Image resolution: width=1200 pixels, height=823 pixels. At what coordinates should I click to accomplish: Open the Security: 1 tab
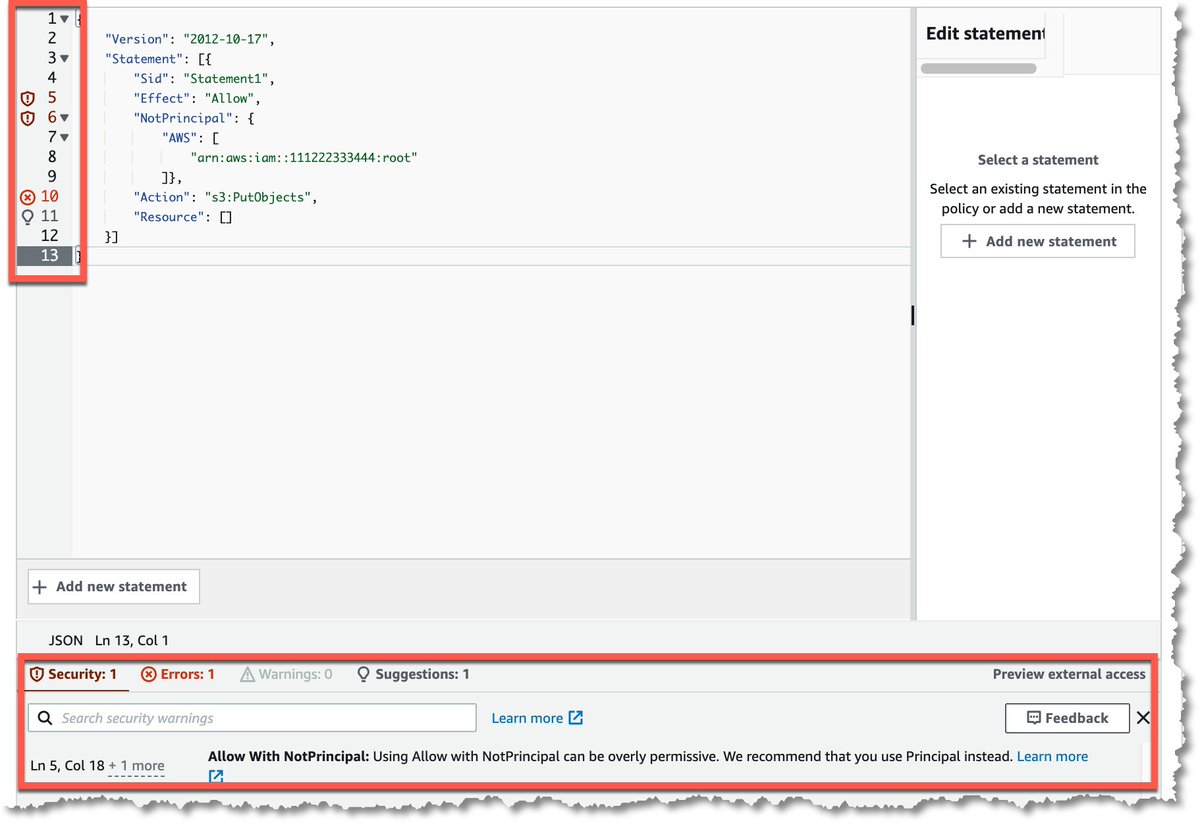point(74,674)
